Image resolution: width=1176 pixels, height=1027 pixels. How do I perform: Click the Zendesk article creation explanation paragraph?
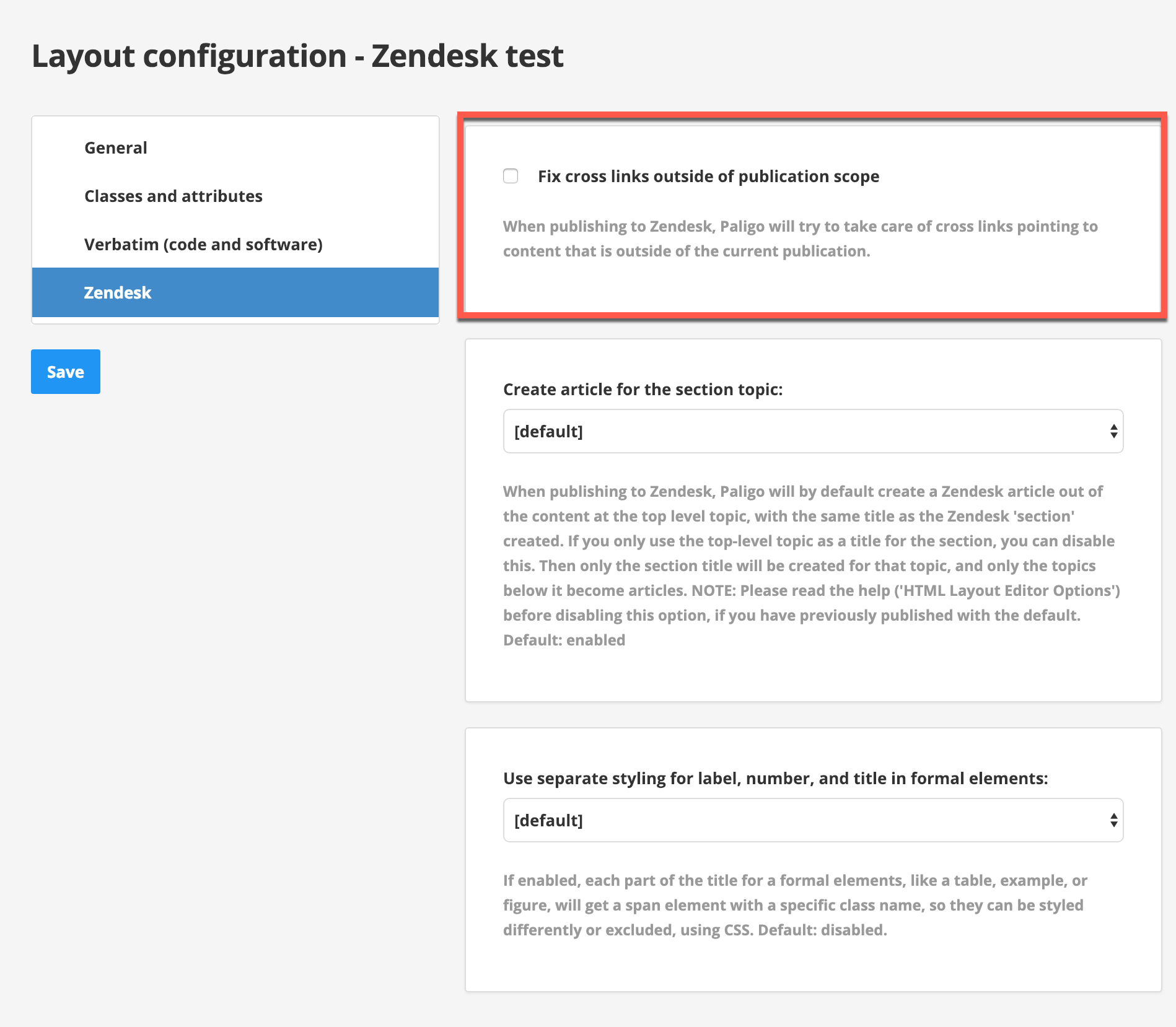point(805,566)
